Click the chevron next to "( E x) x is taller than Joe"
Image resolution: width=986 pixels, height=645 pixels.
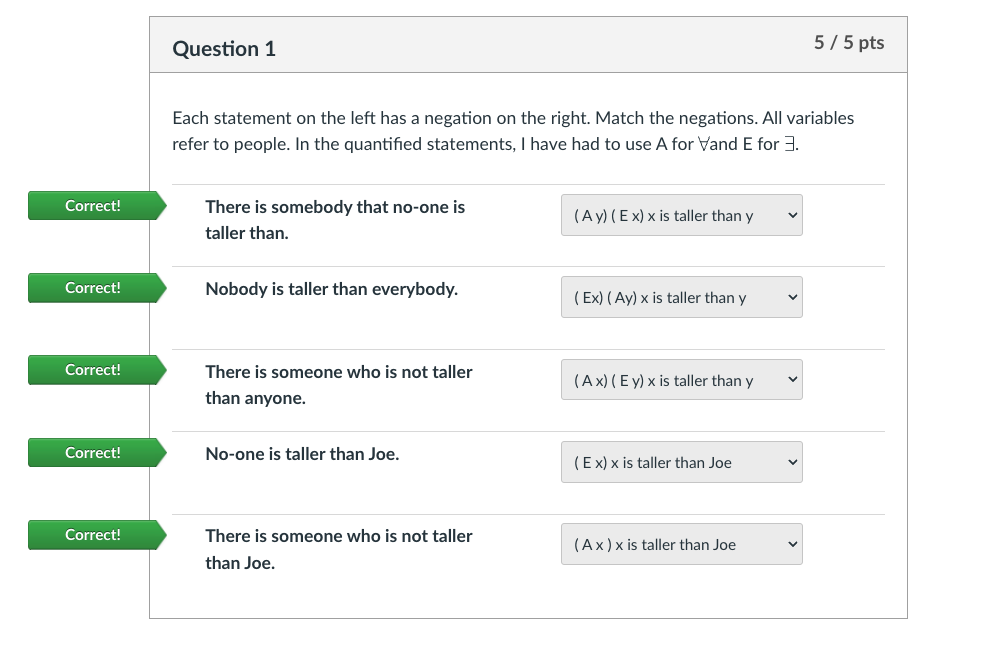[x=792, y=462]
